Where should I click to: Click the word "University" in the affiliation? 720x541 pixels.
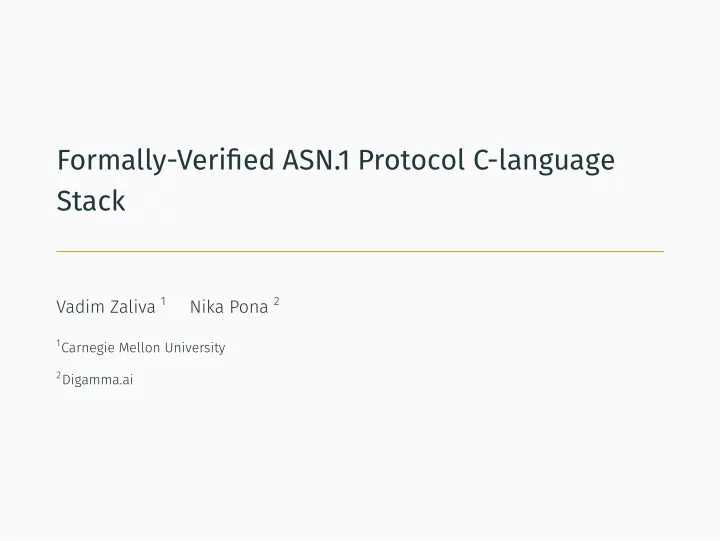click(x=195, y=348)
